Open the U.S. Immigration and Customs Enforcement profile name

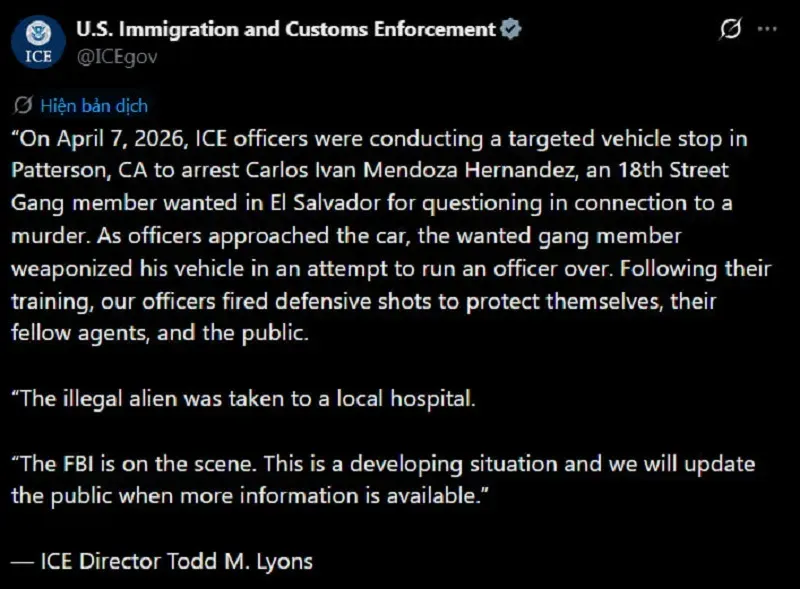click(x=286, y=29)
